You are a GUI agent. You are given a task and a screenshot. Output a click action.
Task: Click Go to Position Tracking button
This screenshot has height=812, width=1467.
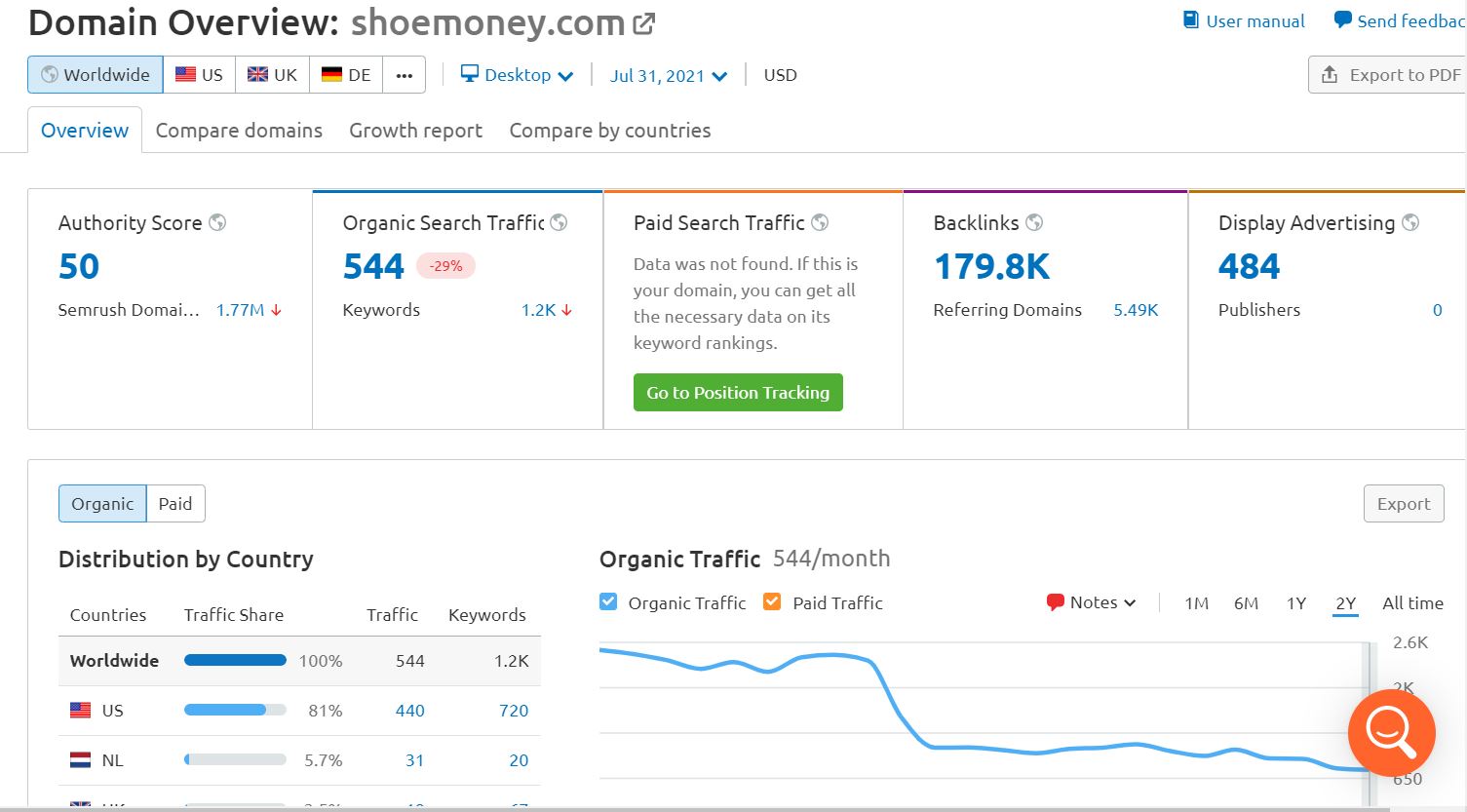click(x=738, y=393)
